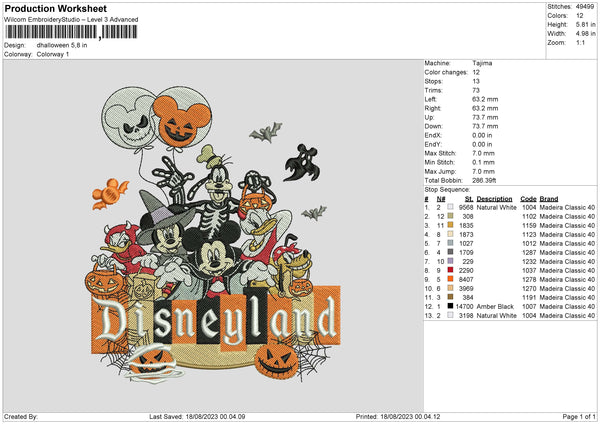
Task: Click the Stitches value '49499'
Action: [585, 7]
